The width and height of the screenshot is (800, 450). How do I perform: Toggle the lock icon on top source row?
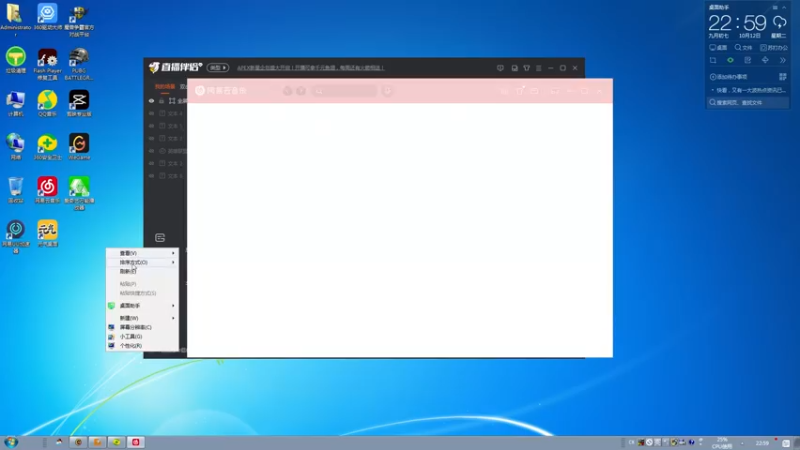(161, 101)
